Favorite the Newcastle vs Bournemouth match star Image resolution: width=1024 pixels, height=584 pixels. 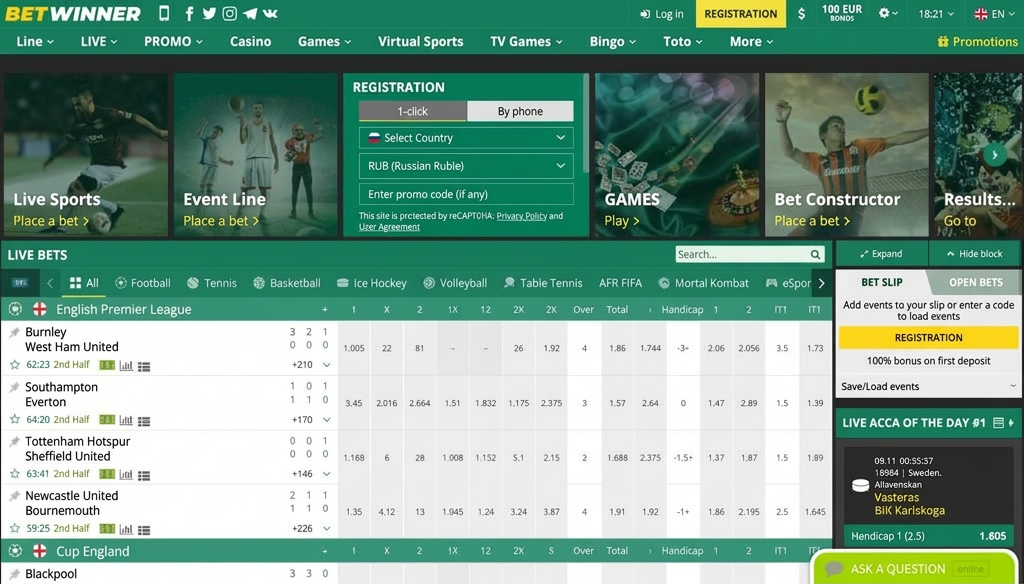click(x=14, y=528)
